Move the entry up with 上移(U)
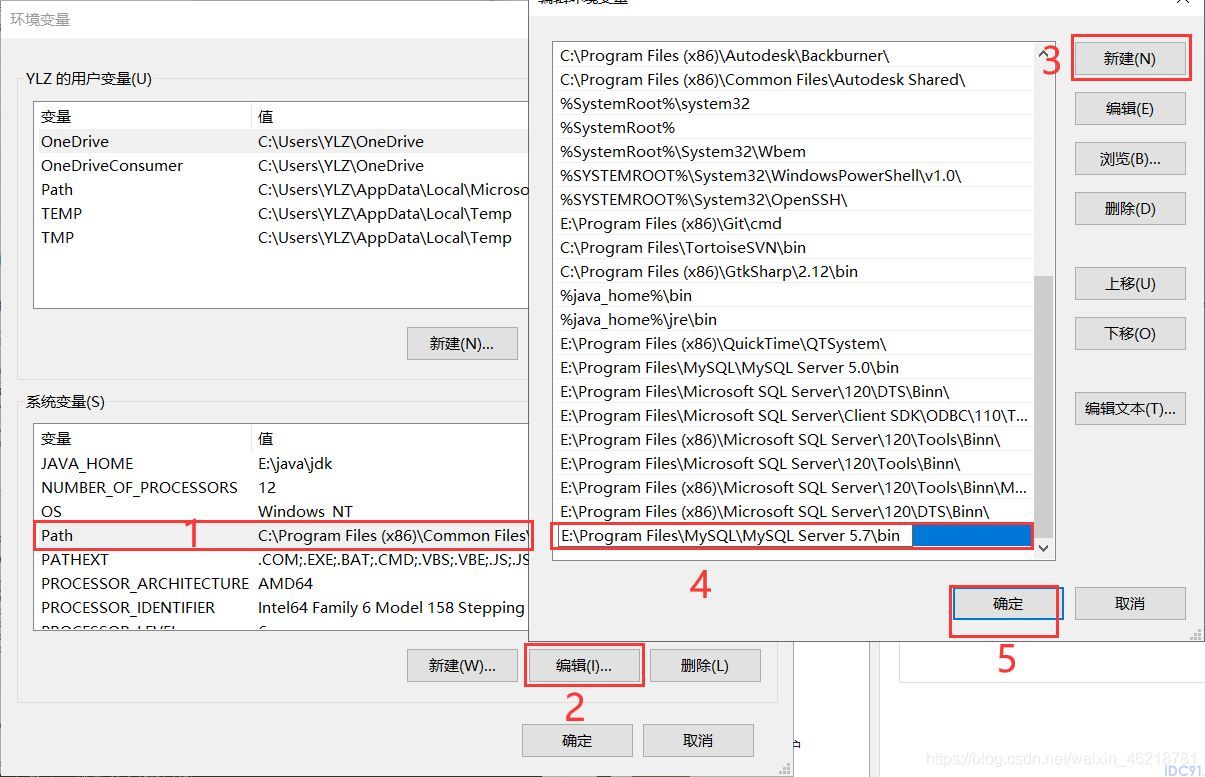Screen dimensions: 1205x777 coord(1130,284)
